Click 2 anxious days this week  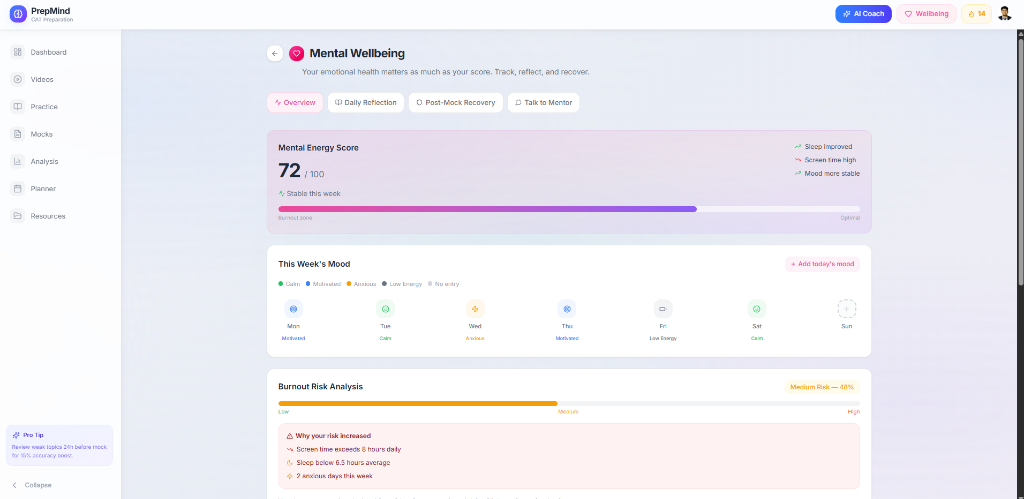pyautogui.click(x=330, y=476)
